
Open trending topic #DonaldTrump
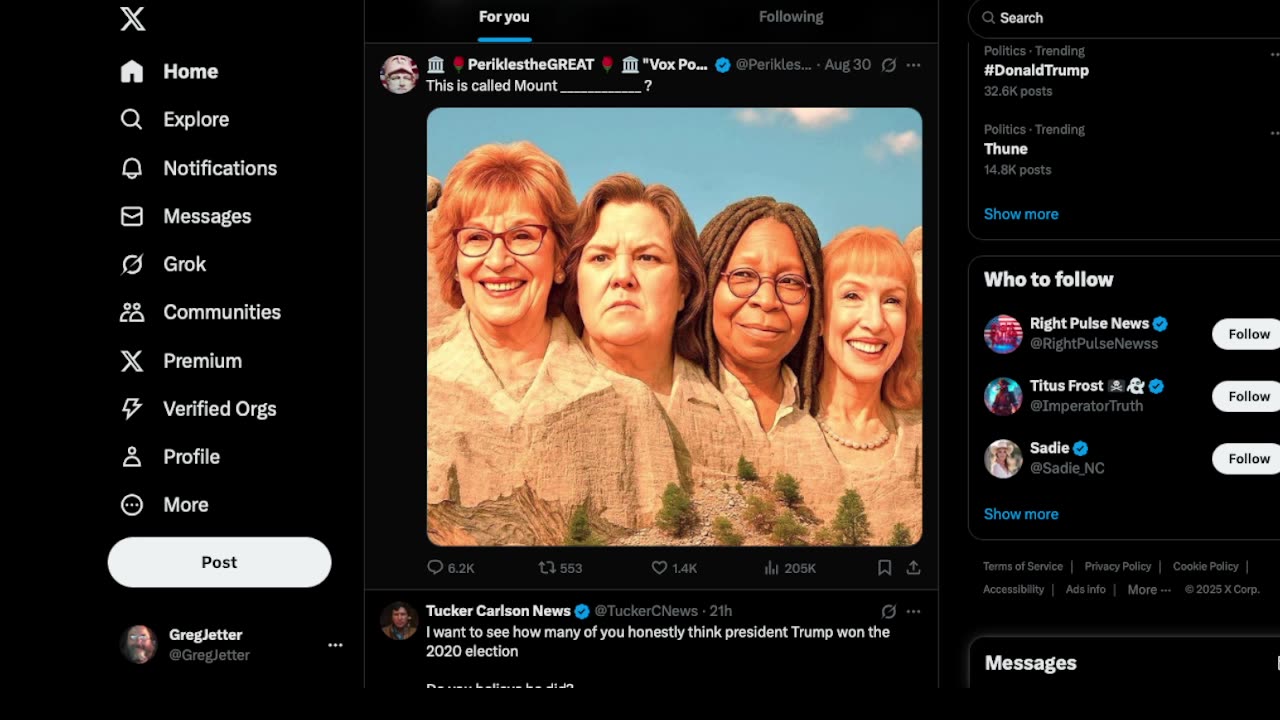click(1036, 70)
